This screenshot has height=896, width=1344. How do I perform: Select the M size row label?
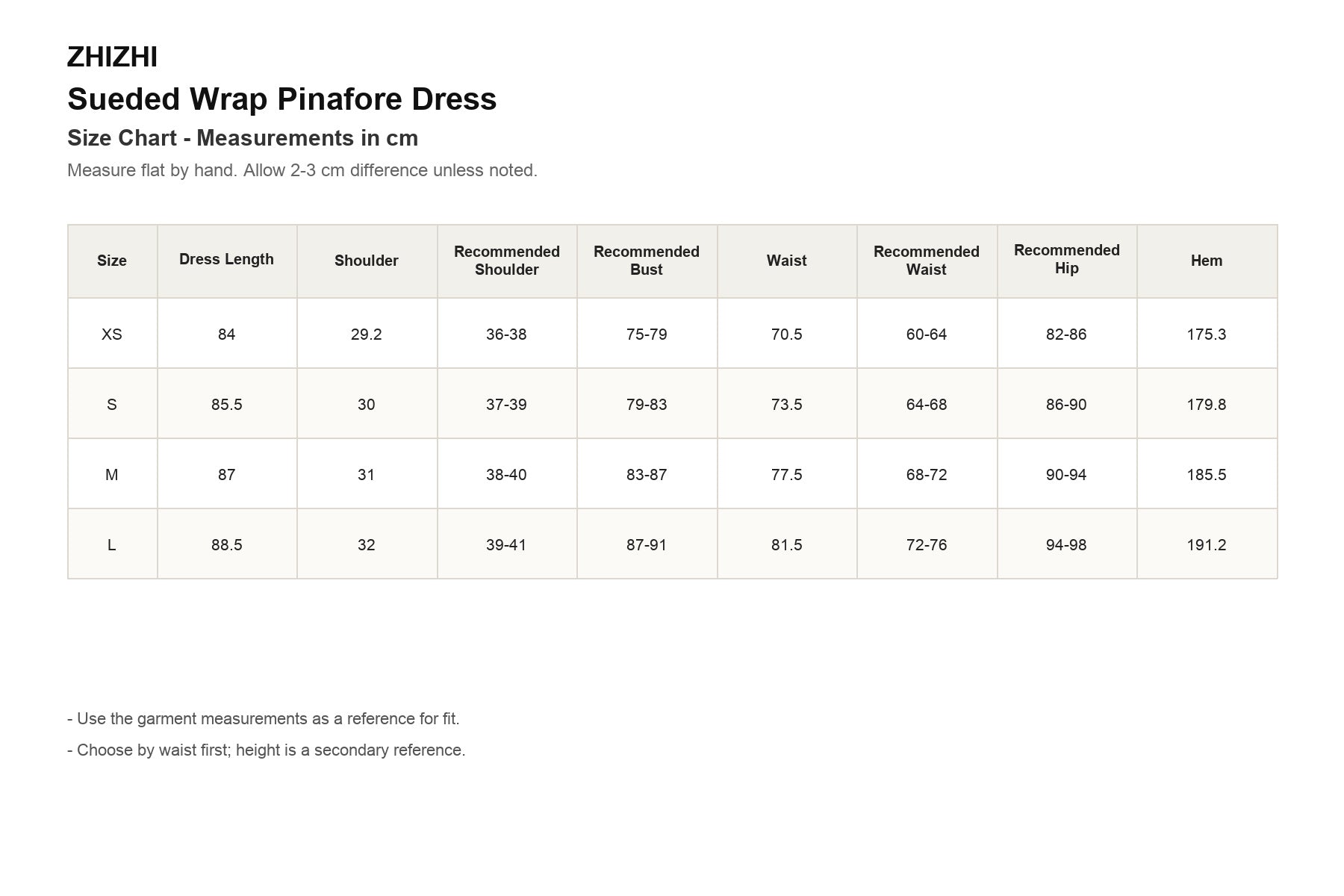[x=112, y=474]
